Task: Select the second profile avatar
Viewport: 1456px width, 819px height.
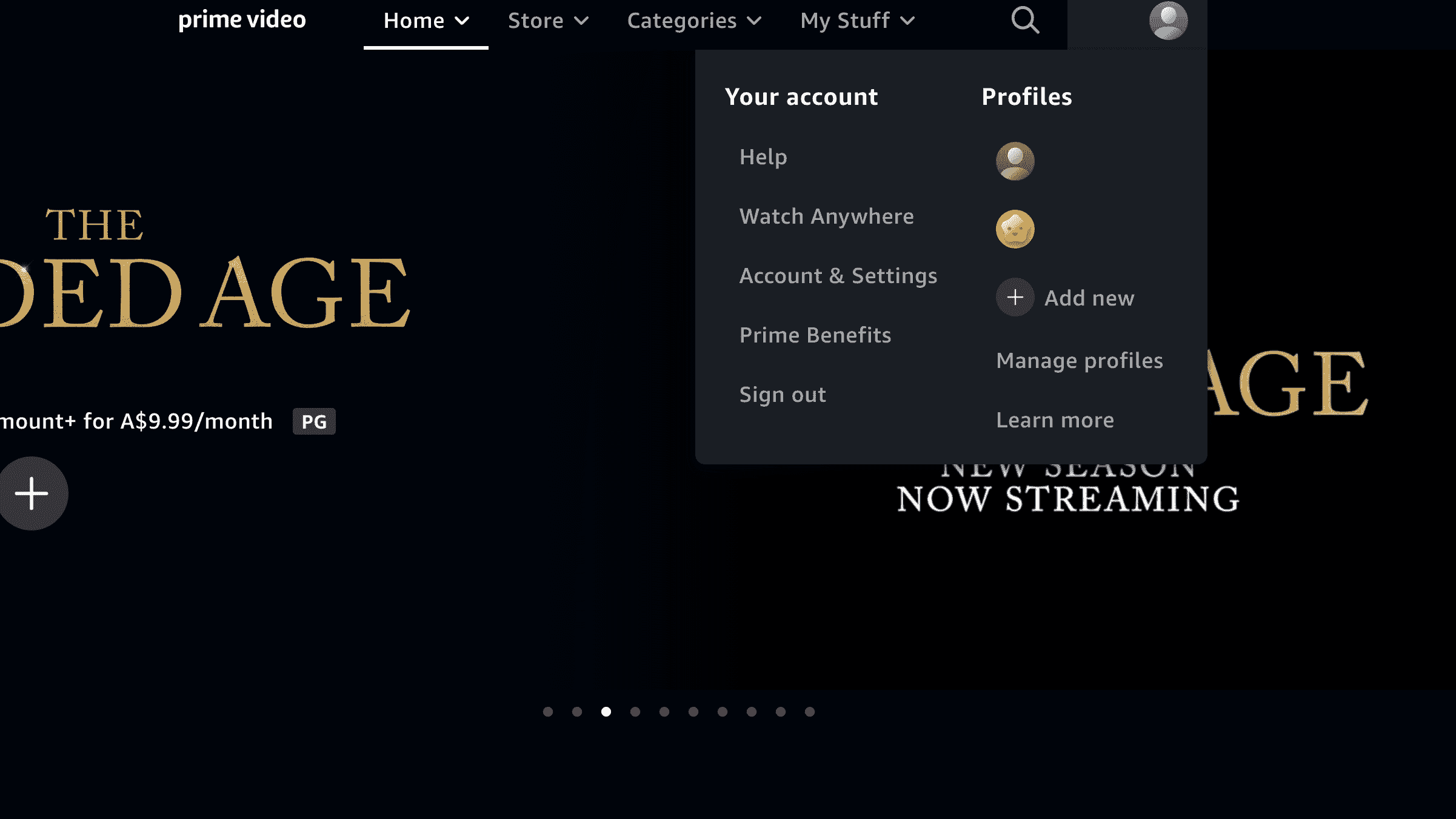Action: 1015,229
